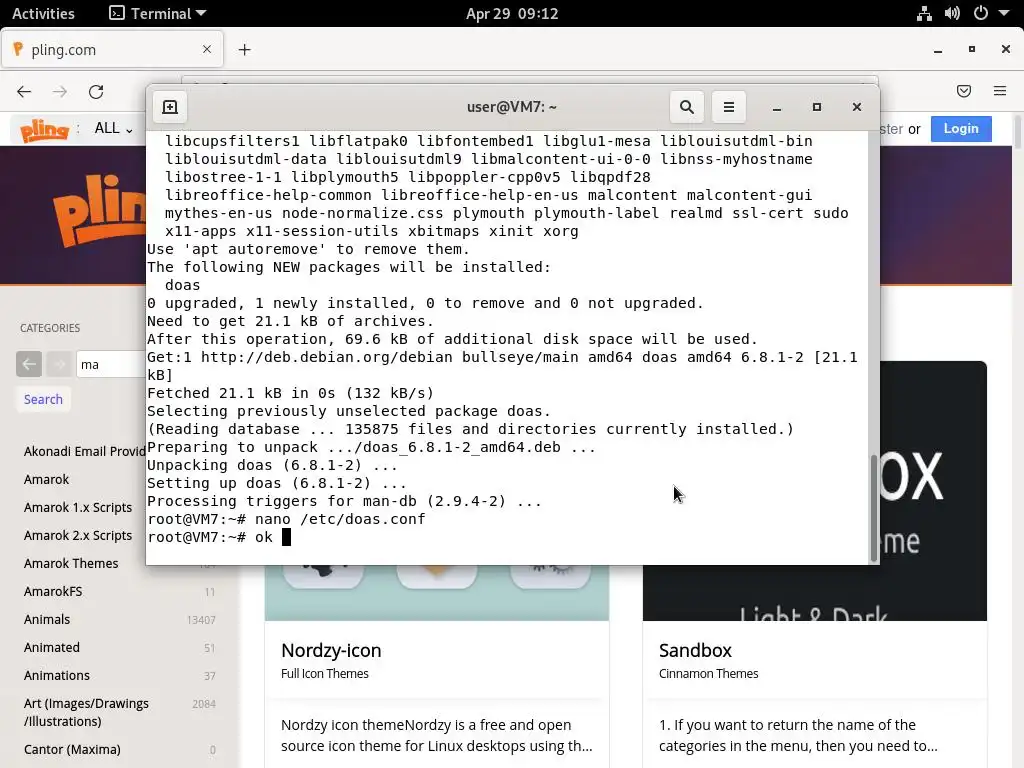Focus the category filter input containing ma
This screenshot has width=1024, height=768.
point(111,364)
